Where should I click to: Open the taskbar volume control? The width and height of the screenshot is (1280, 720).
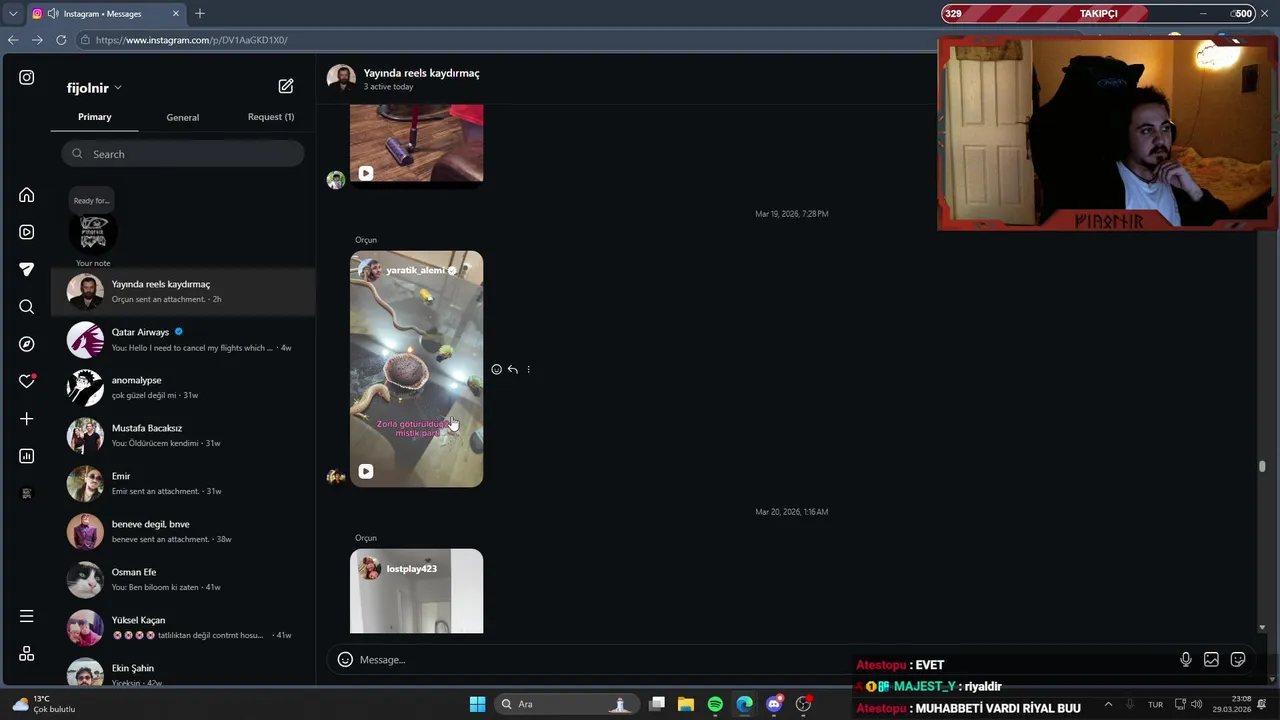1197,704
